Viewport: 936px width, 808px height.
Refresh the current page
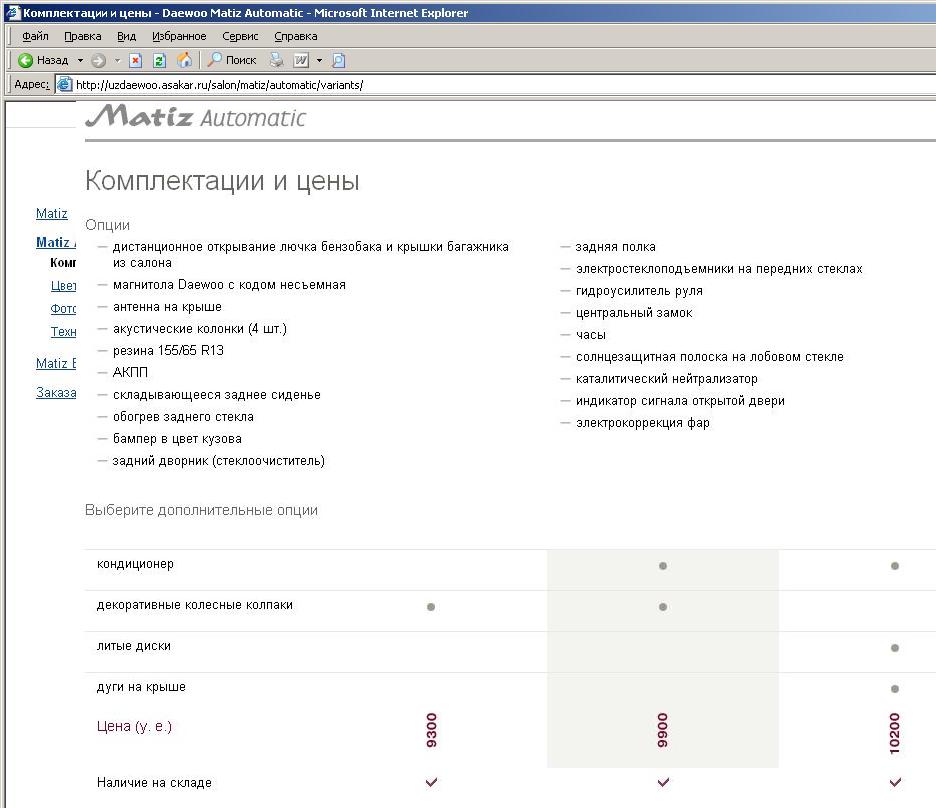click(x=159, y=60)
